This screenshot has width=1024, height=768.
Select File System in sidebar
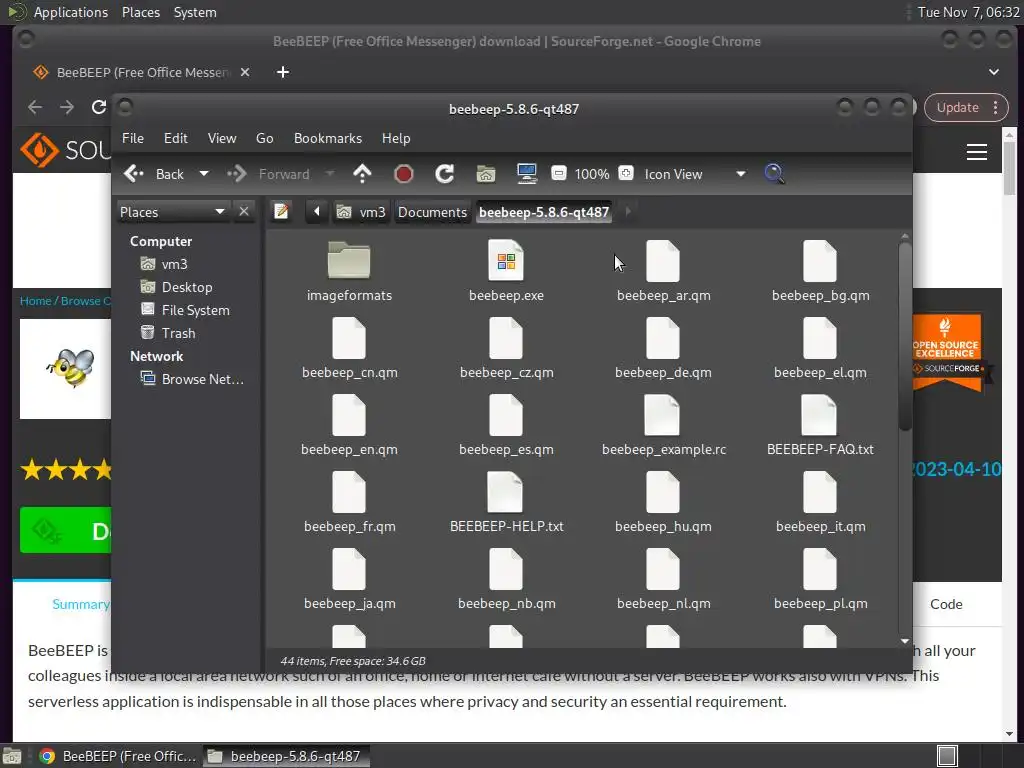[185, 310]
